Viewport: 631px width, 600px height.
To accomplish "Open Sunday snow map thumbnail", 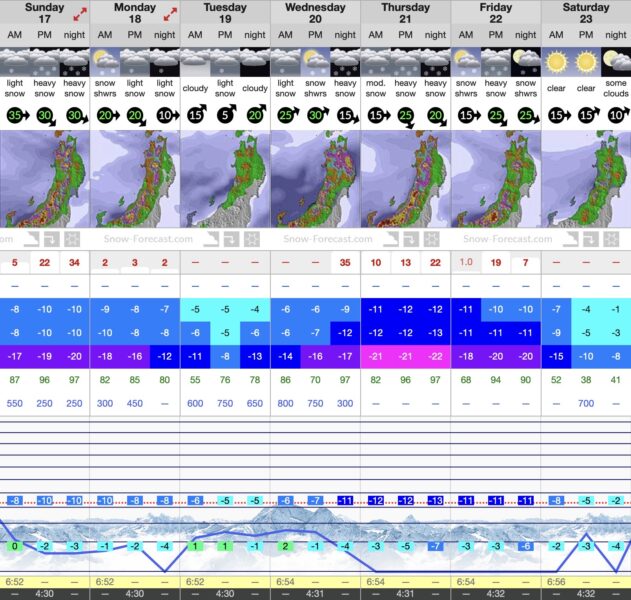I will [x=45, y=179].
